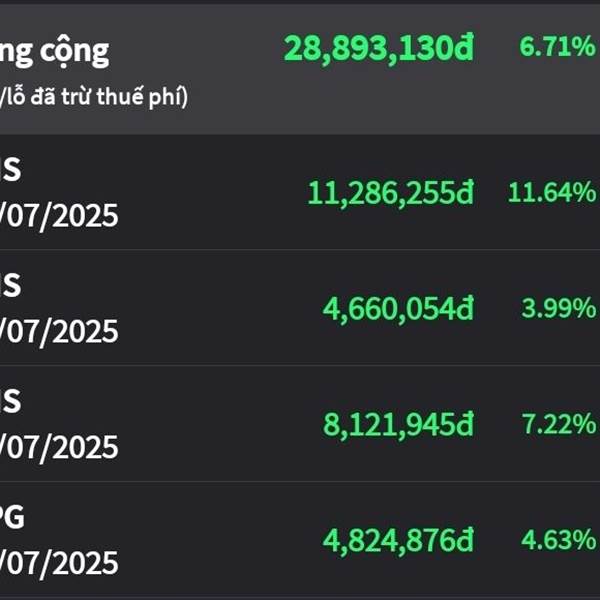This screenshot has height=600, width=600.
Task: Open the row with profit 4,660,054đ
Action: point(300,308)
